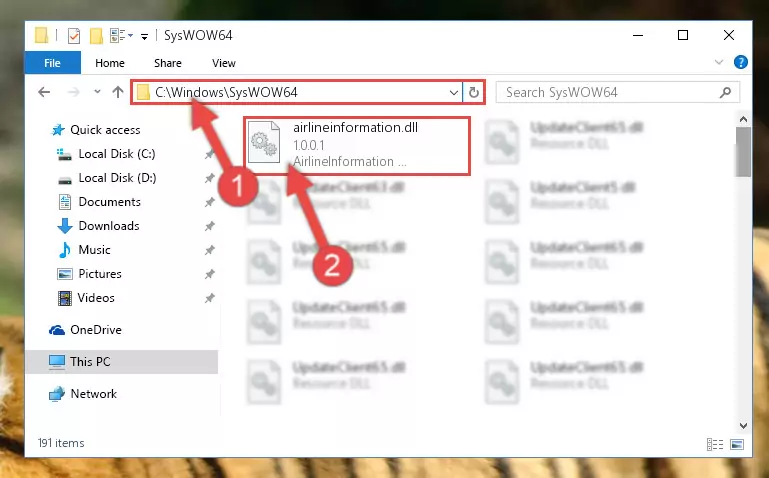Click the pin icon next to Music

[x=209, y=250]
